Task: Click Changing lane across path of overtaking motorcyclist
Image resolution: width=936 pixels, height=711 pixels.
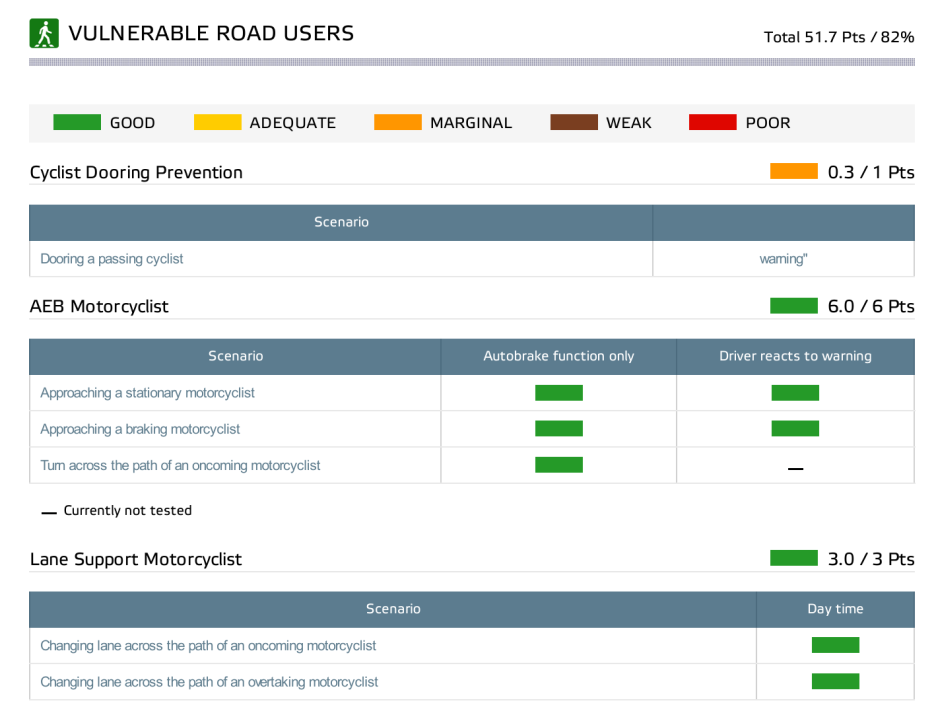Action: pyautogui.click(x=209, y=682)
